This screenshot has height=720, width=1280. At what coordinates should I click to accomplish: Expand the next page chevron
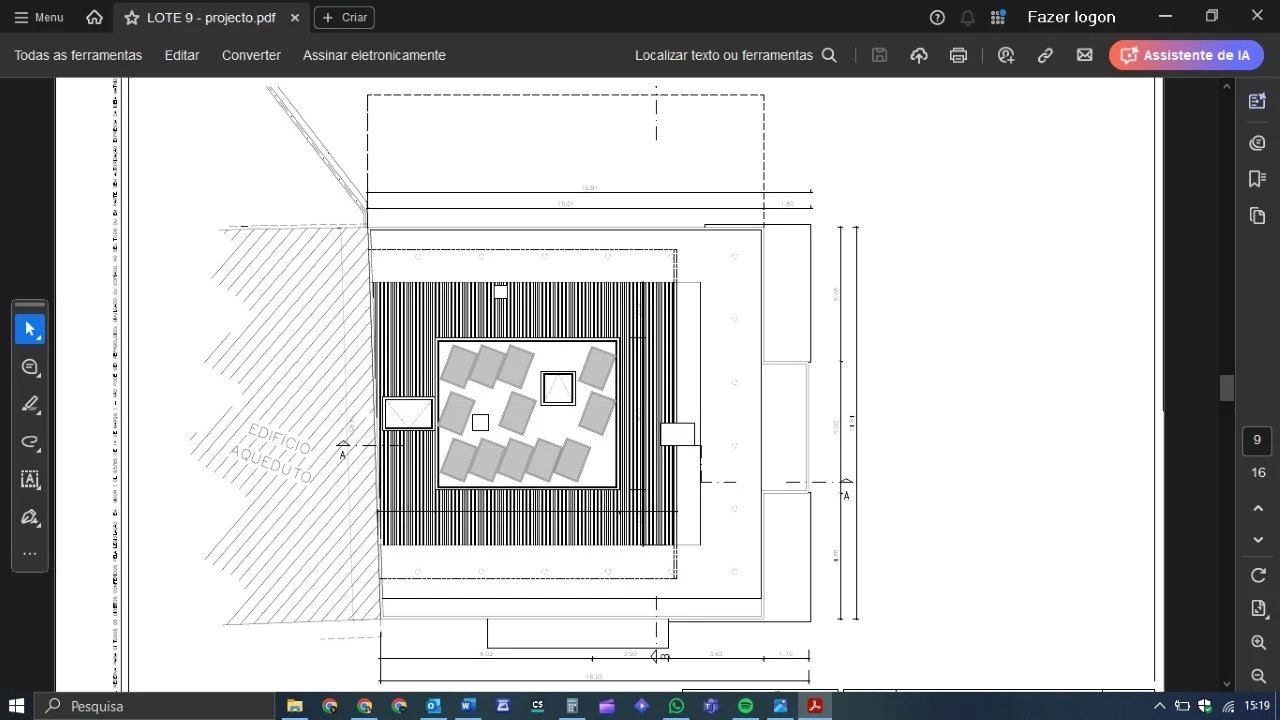point(1258,540)
